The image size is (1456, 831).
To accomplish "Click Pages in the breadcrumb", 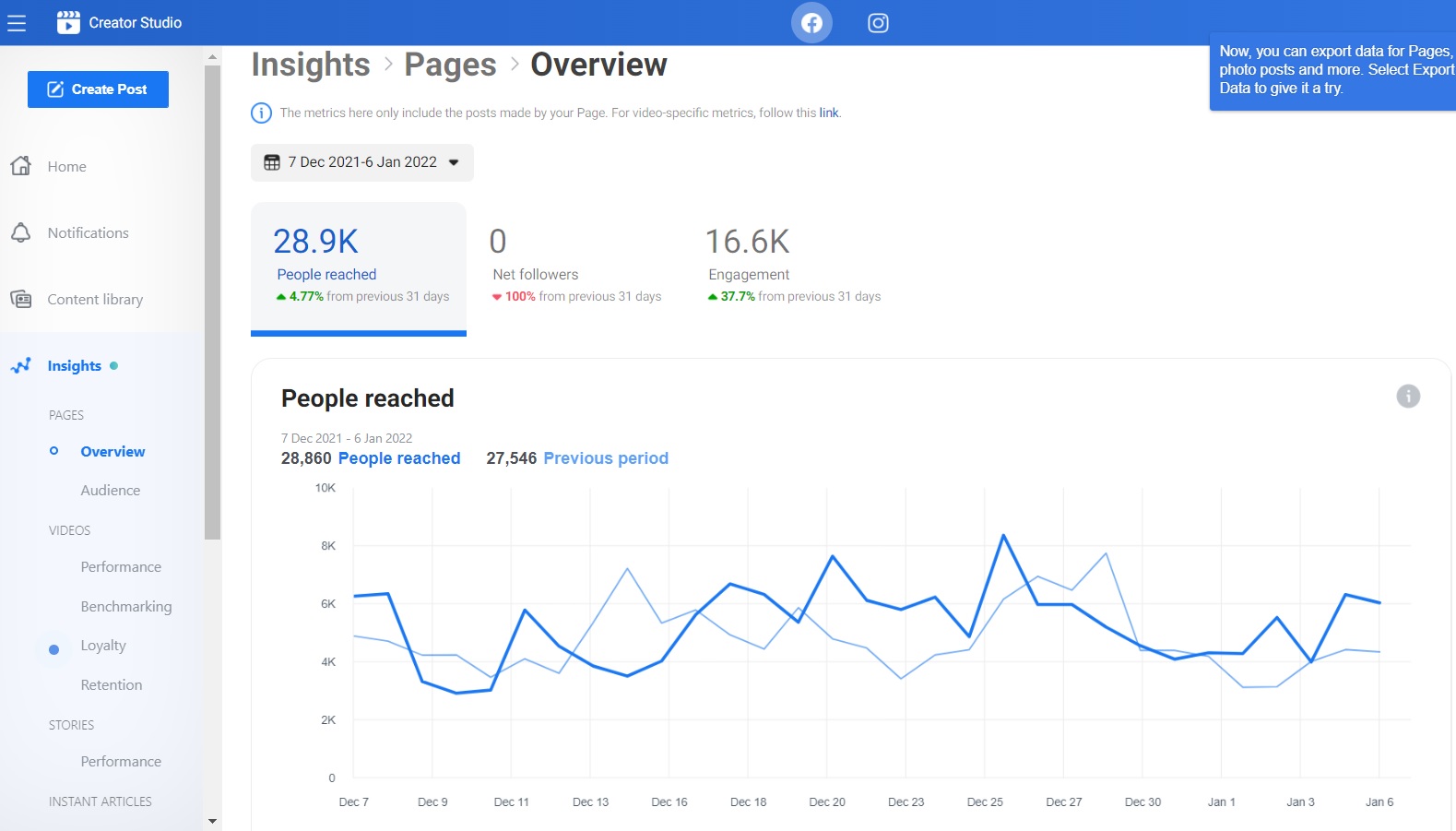I will [450, 65].
